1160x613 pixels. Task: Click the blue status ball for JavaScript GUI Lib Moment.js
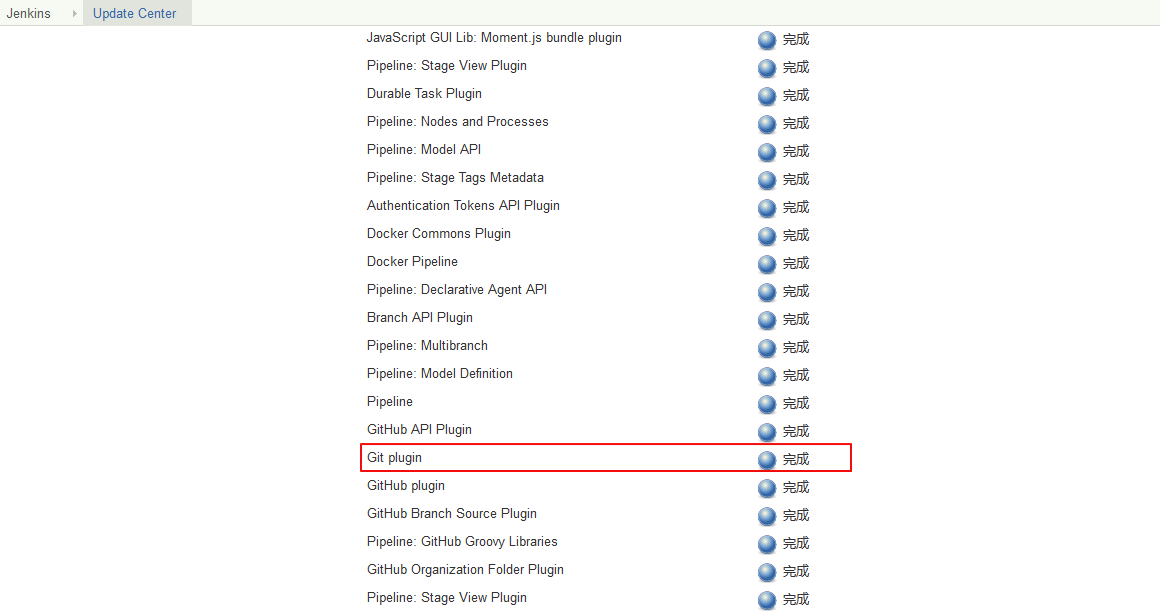click(x=767, y=41)
